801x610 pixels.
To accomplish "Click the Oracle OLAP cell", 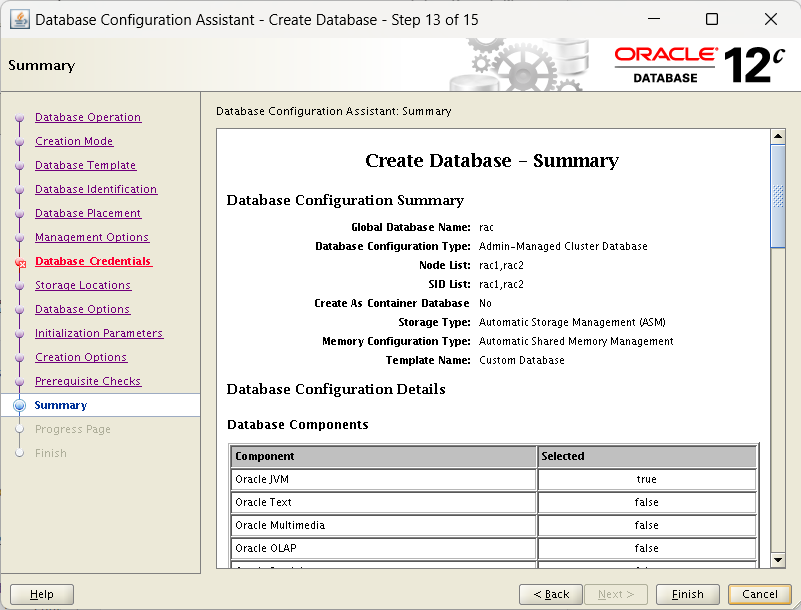I will pyautogui.click(x=384, y=548).
